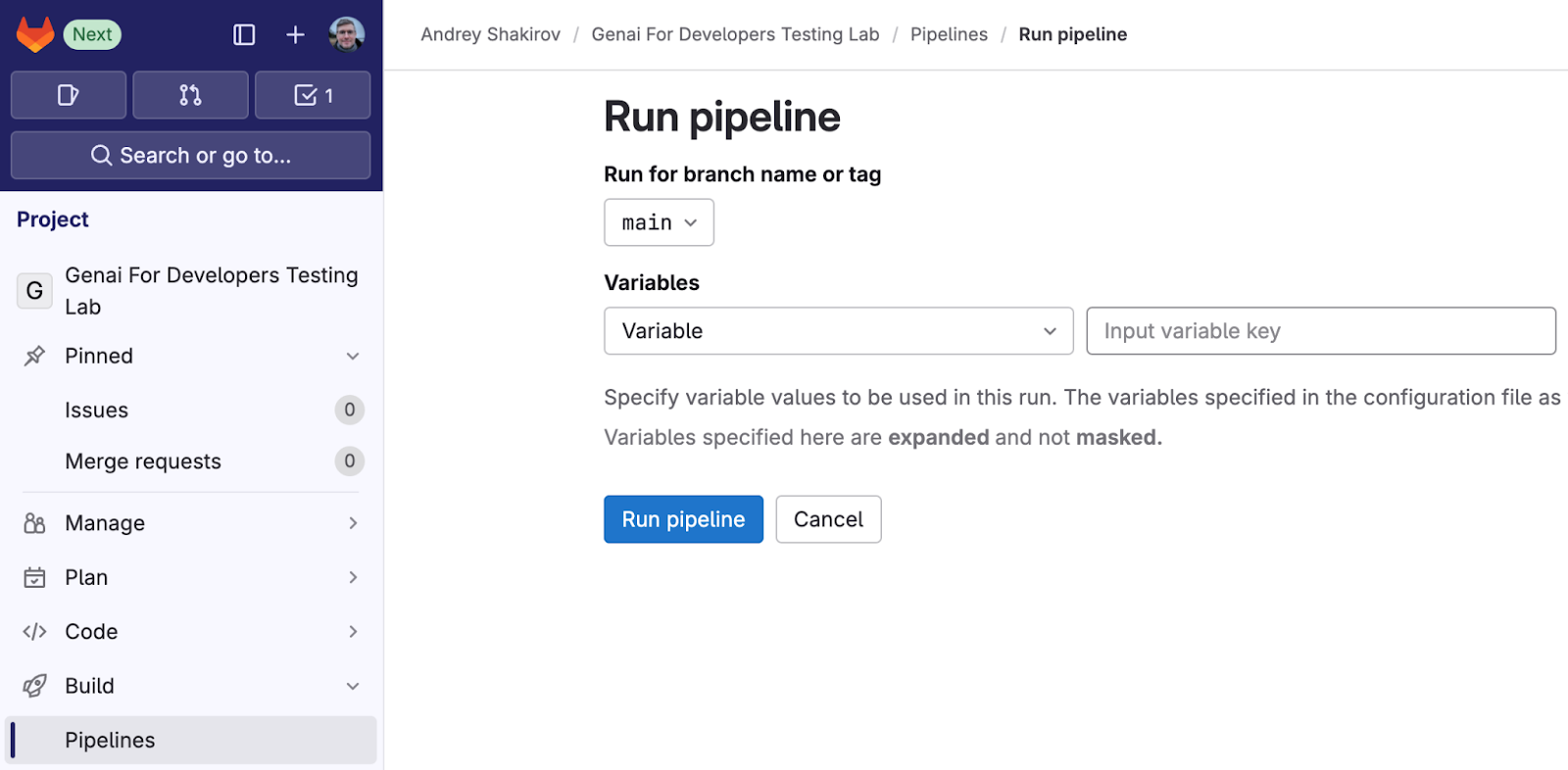Click the project avatar letter G
The width and height of the screenshot is (1568, 770).
[x=34, y=291]
